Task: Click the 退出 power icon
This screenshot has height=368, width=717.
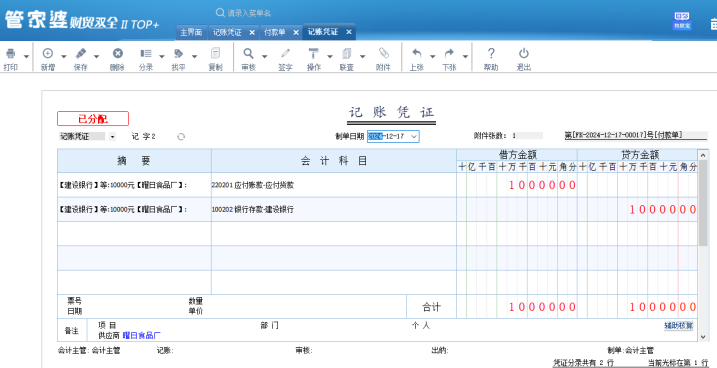Action: [x=524, y=53]
